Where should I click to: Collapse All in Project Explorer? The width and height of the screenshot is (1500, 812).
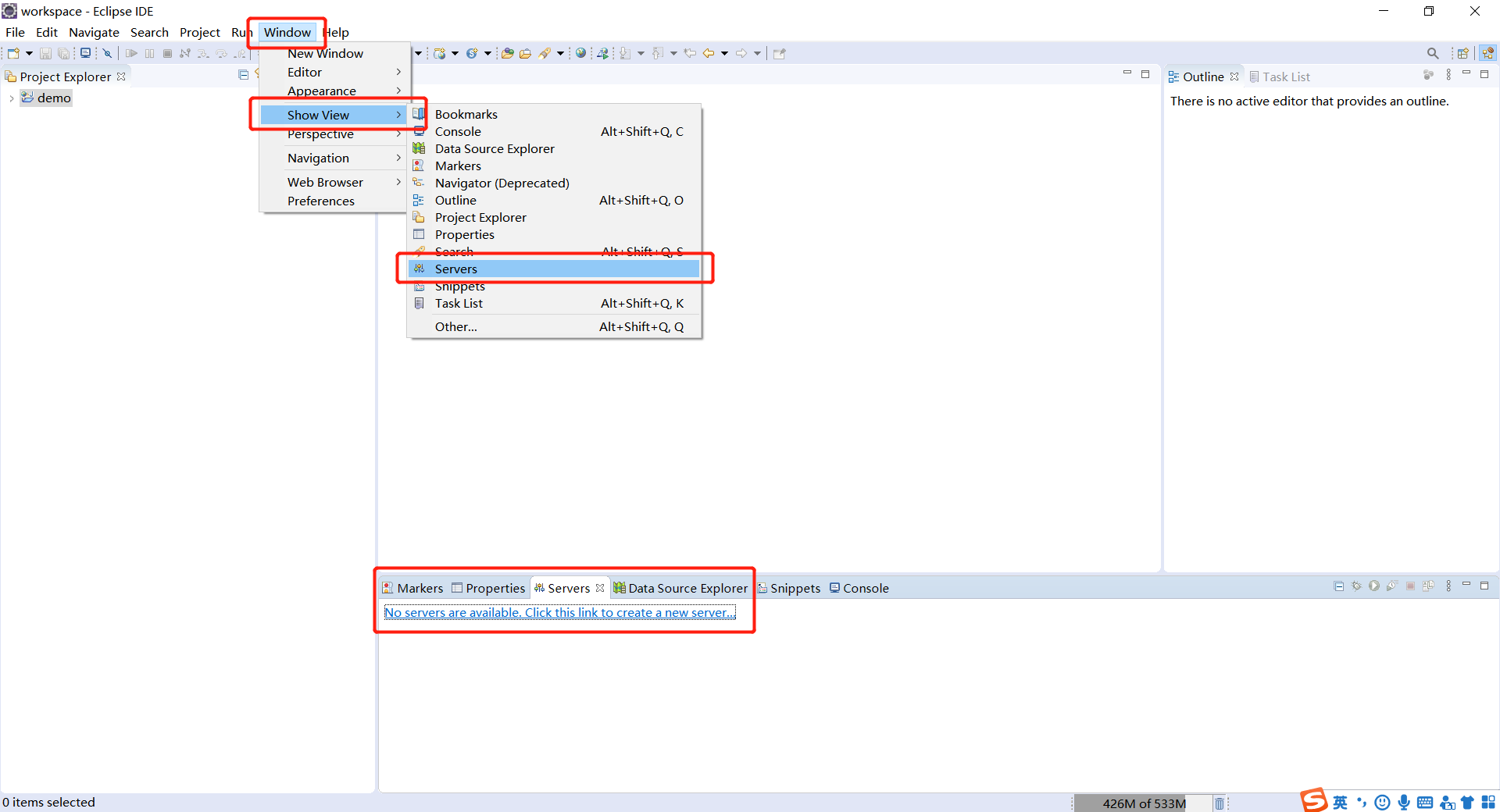tap(243, 75)
